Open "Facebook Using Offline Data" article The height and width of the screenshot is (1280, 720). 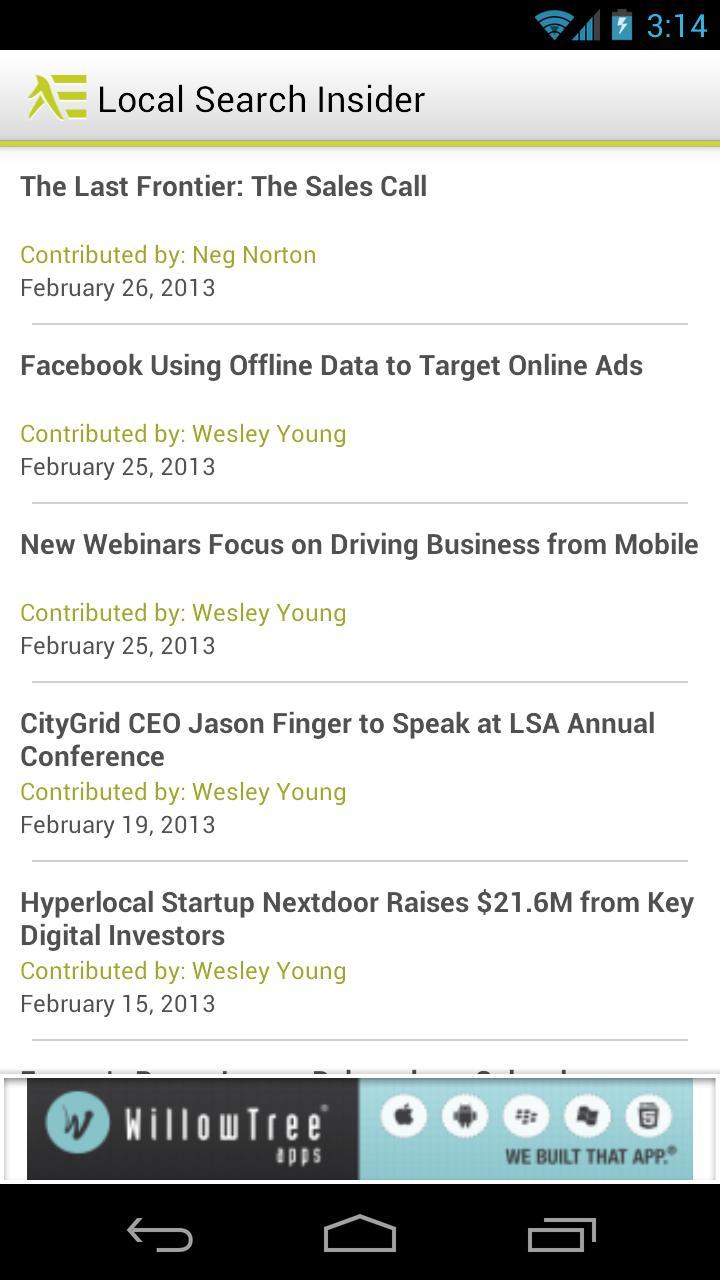point(331,366)
